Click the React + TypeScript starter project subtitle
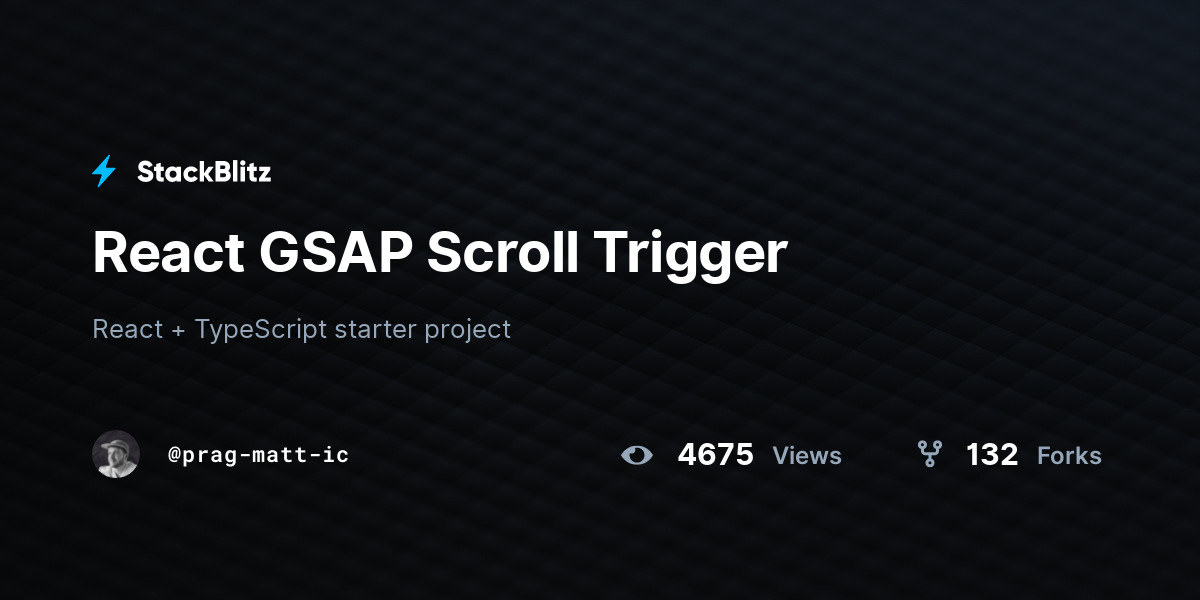 click(301, 329)
